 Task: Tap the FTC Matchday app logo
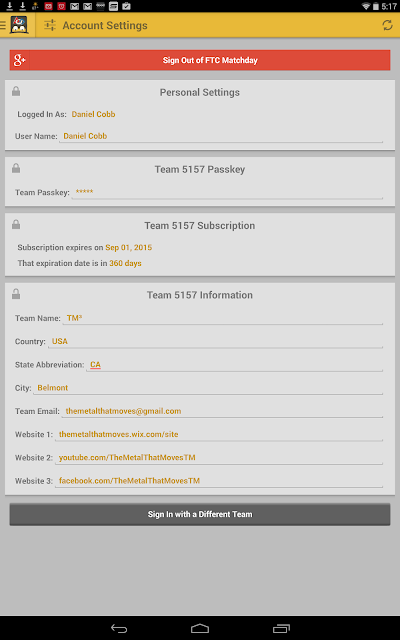(x=20, y=25)
